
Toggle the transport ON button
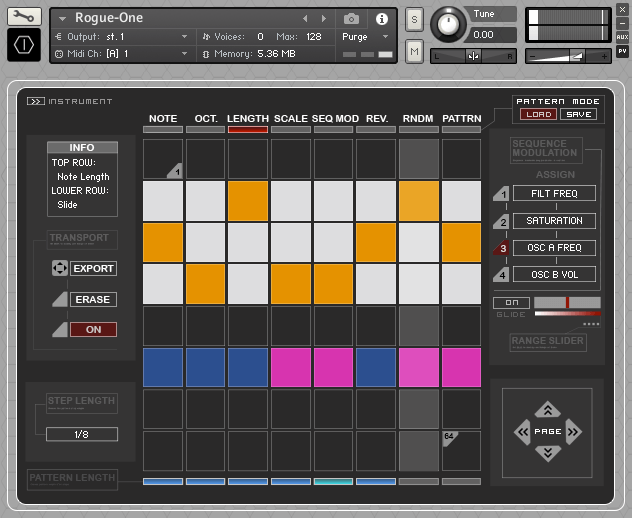coord(93,329)
